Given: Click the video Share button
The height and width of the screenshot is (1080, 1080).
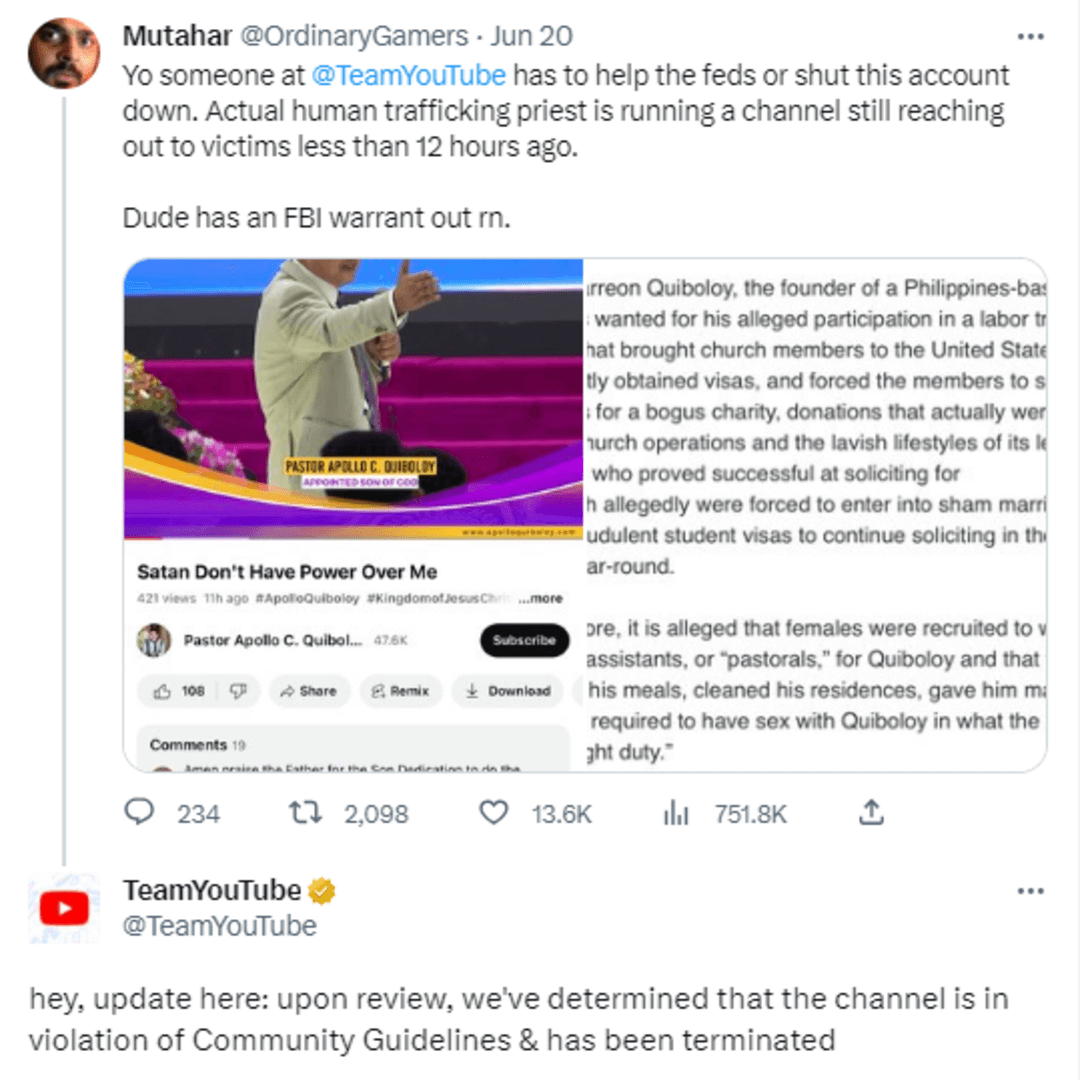Looking at the screenshot, I should (x=308, y=690).
